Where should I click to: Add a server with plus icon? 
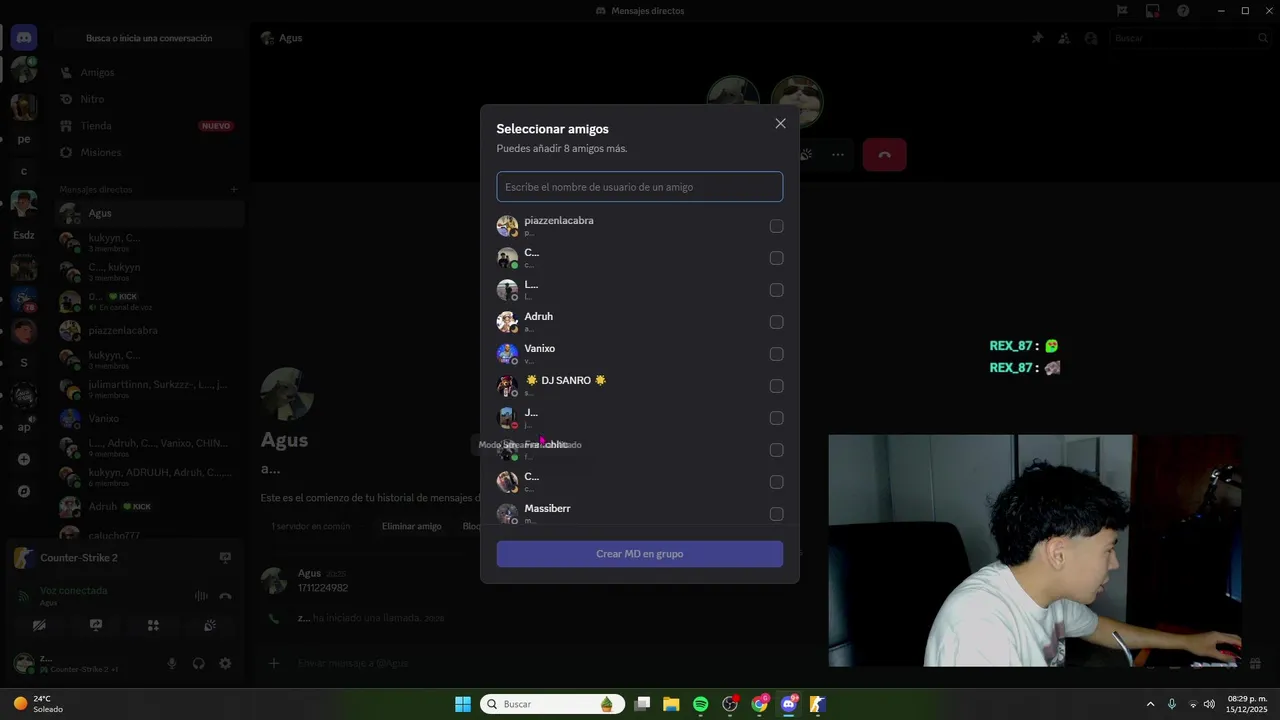click(24, 460)
